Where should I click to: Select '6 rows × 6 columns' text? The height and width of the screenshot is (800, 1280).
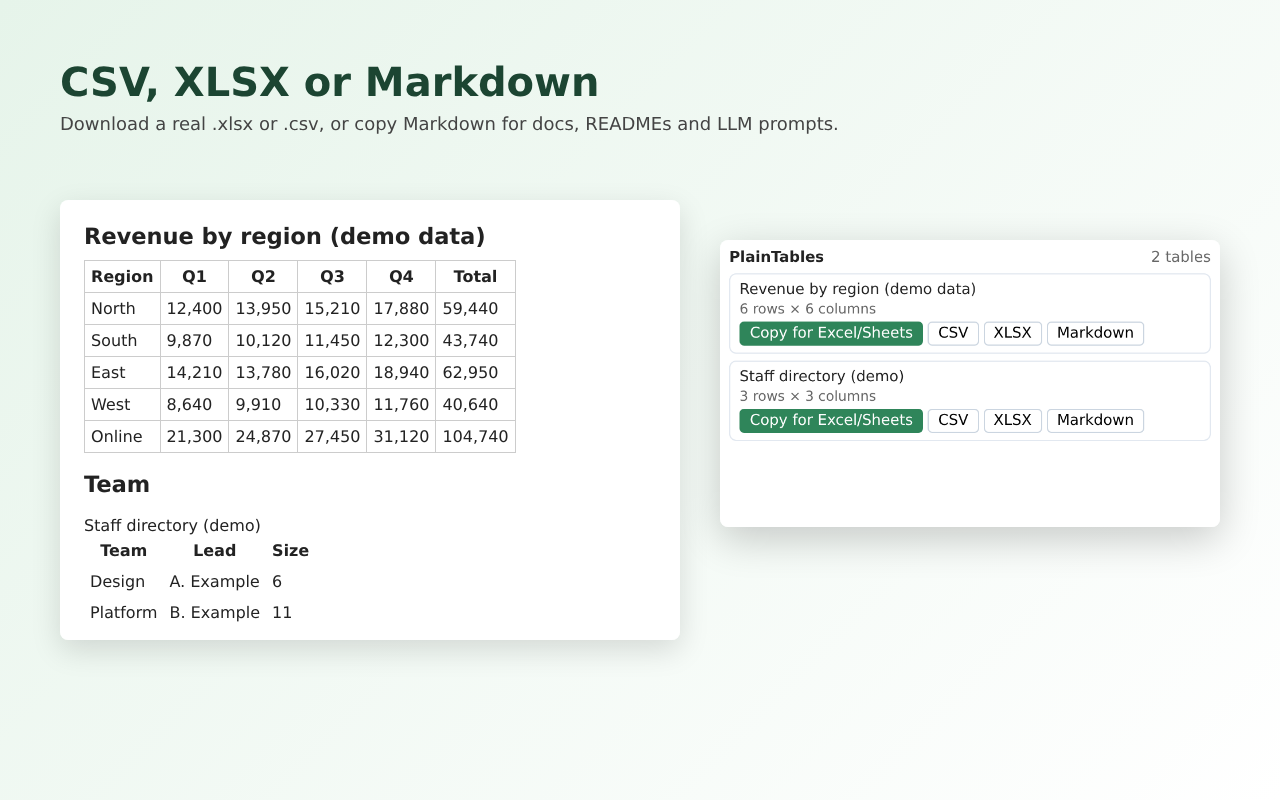pos(808,309)
